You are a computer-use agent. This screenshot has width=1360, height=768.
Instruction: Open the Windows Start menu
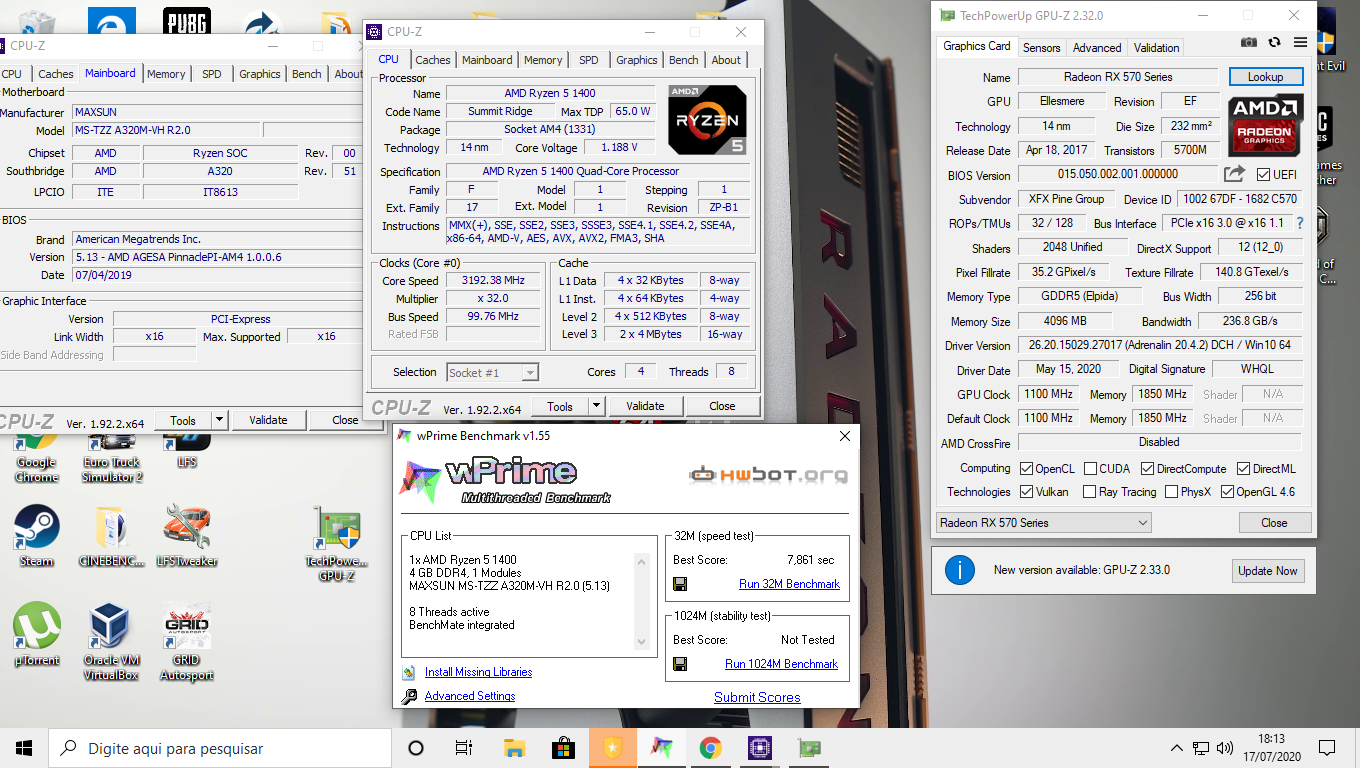click(x=24, y=748)
